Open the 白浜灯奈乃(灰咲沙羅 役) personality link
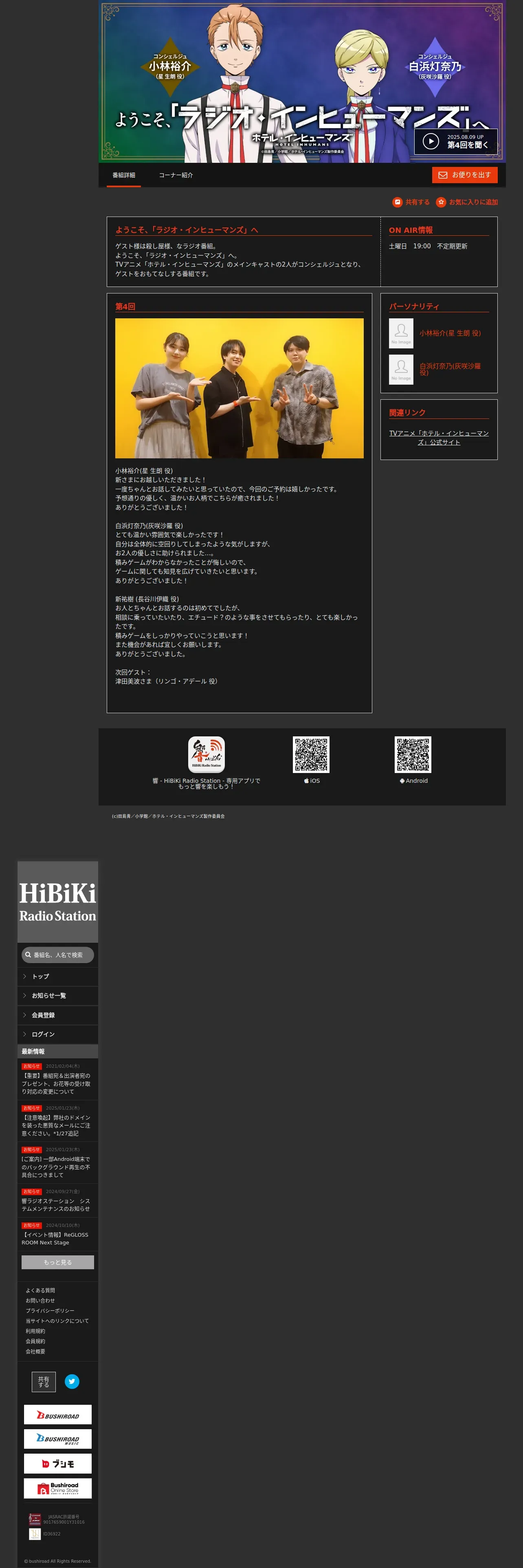Viewport: 523px width, 1568px height. click(450, 370)
